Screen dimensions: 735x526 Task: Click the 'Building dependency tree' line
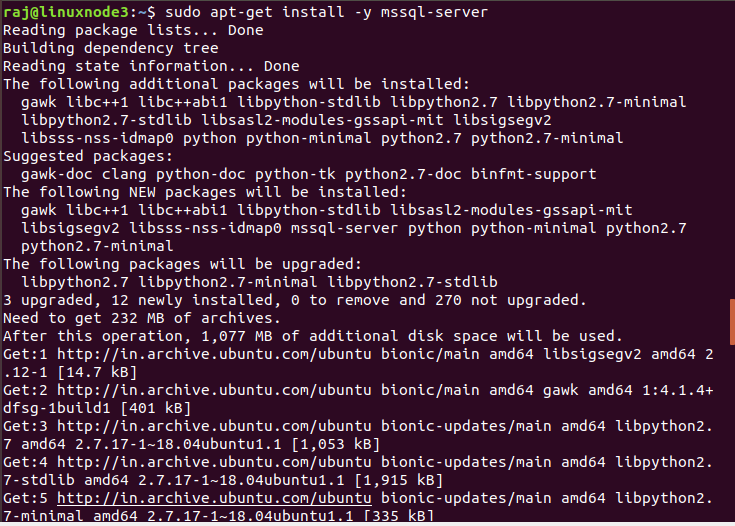110,48
